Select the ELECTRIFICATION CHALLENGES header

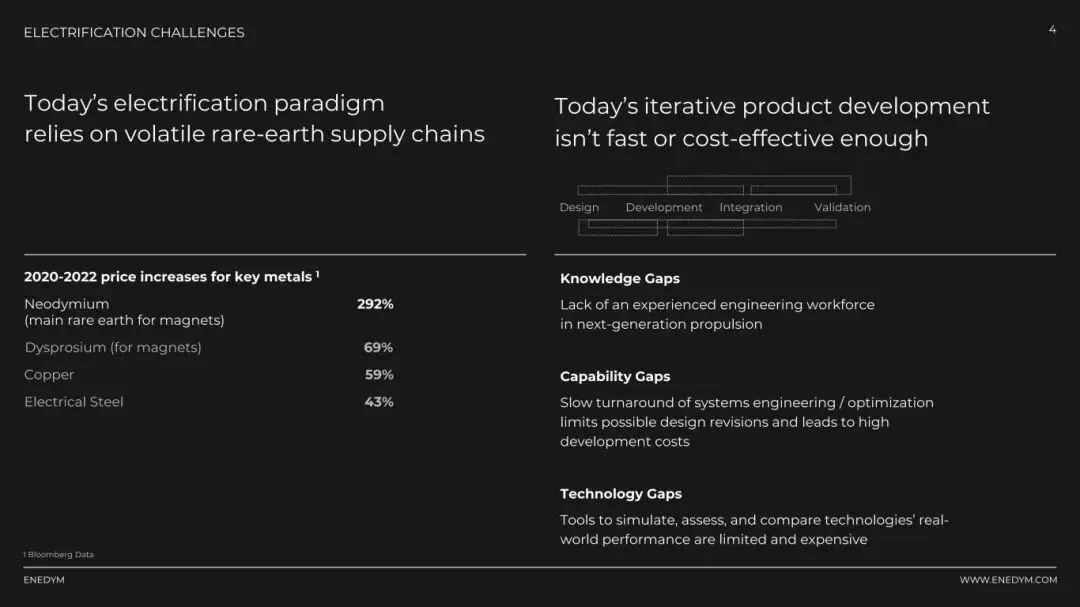pos(134,32)
